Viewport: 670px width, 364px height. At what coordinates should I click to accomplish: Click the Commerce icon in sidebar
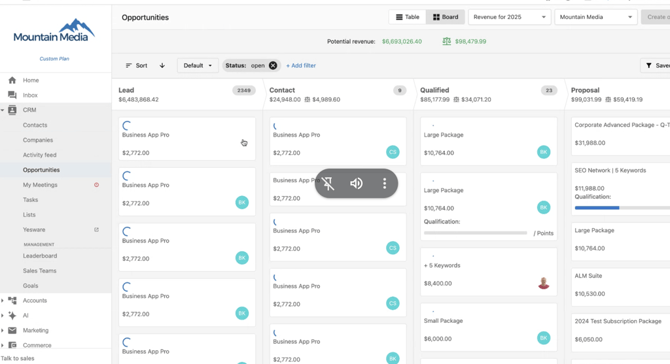click(x=12, y=345)
